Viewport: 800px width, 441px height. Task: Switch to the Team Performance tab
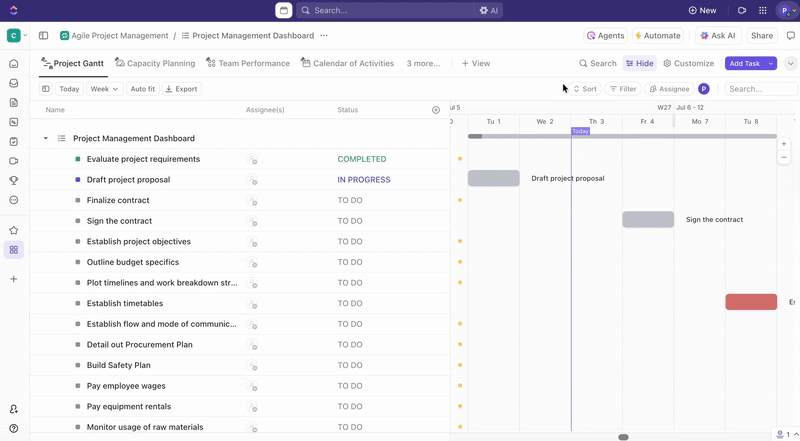(x=248, y=63)
